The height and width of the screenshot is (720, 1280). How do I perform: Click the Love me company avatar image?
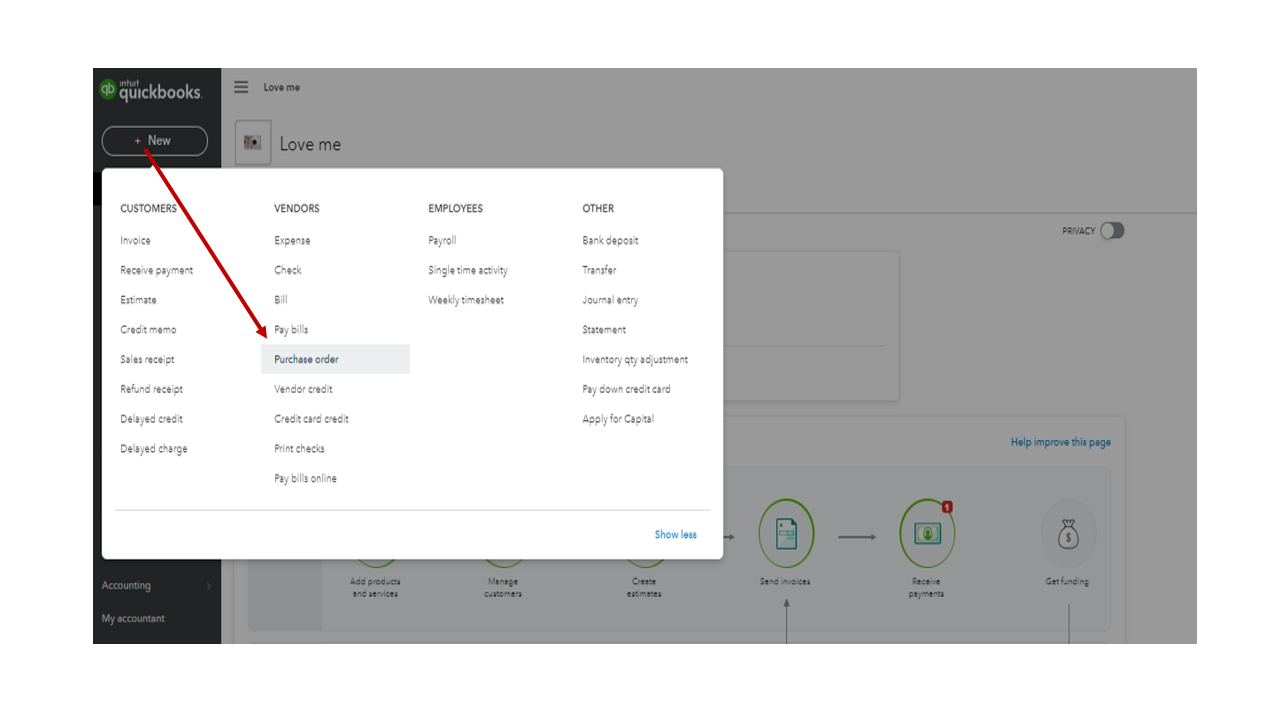252,143
